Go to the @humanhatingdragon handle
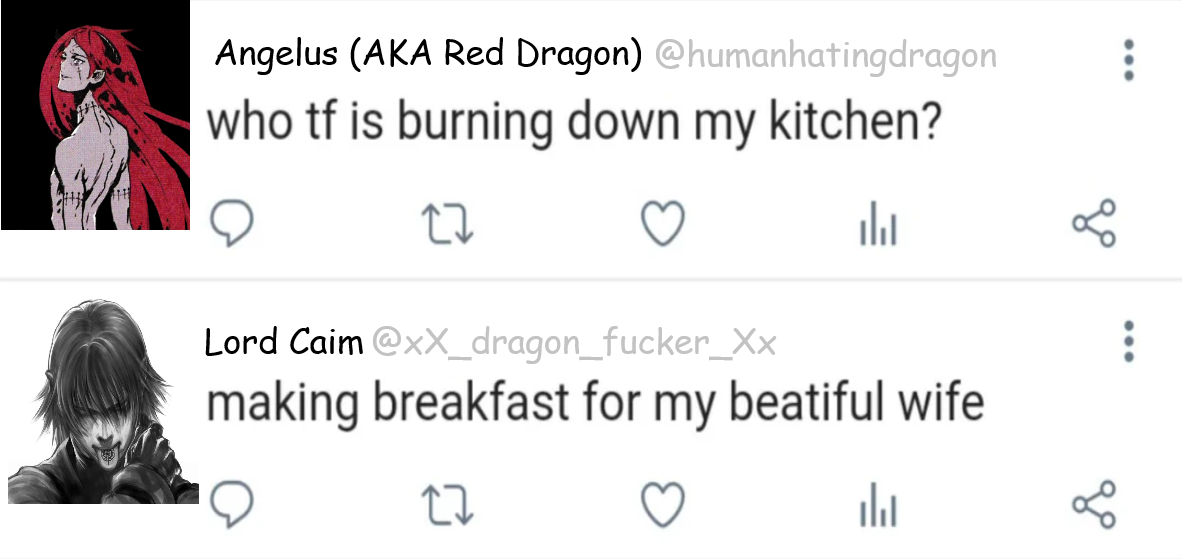The image size is (1182, 559). 825,56
